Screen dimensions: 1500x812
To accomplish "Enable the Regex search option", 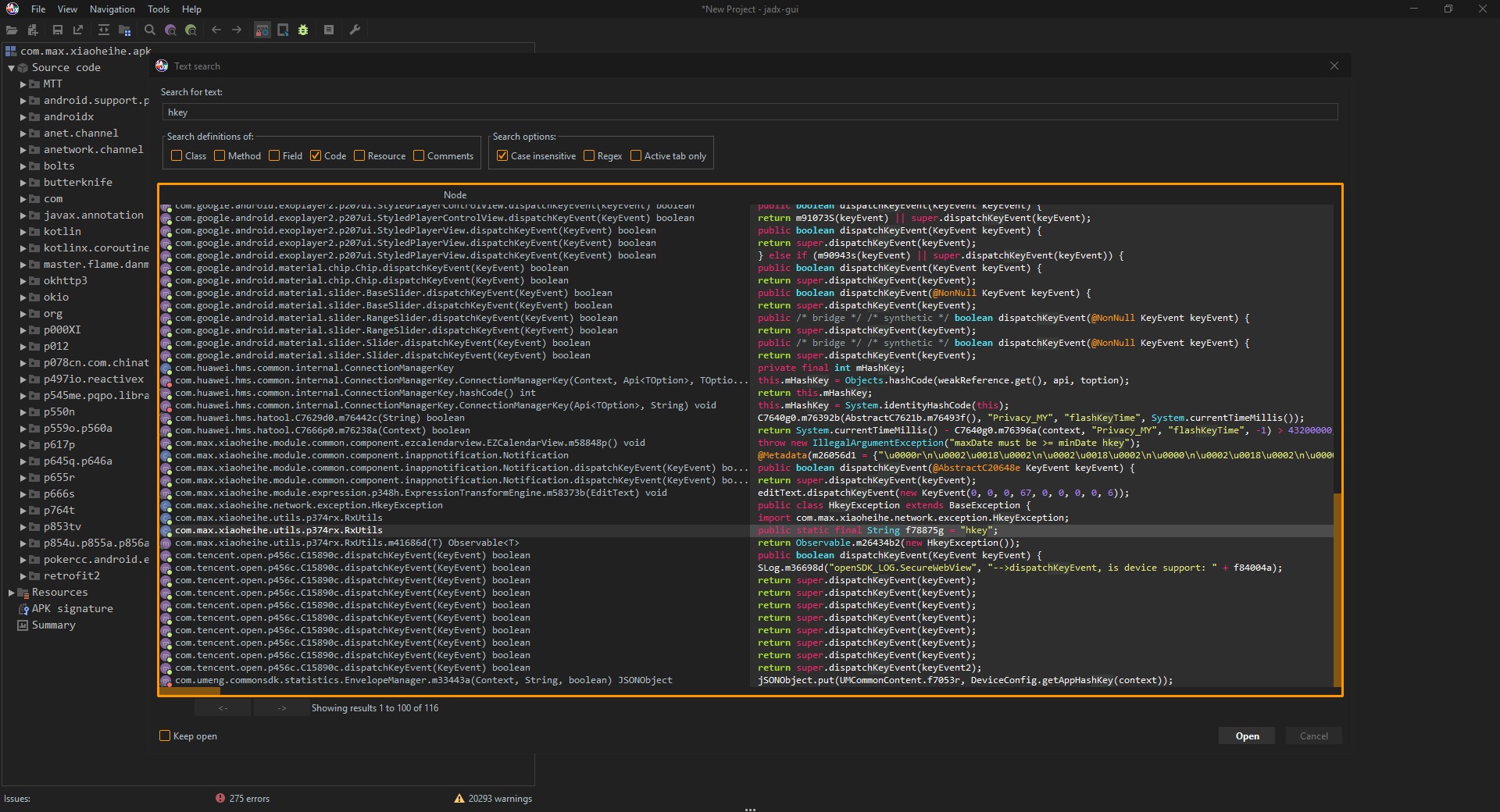I will tap(589, 155).
